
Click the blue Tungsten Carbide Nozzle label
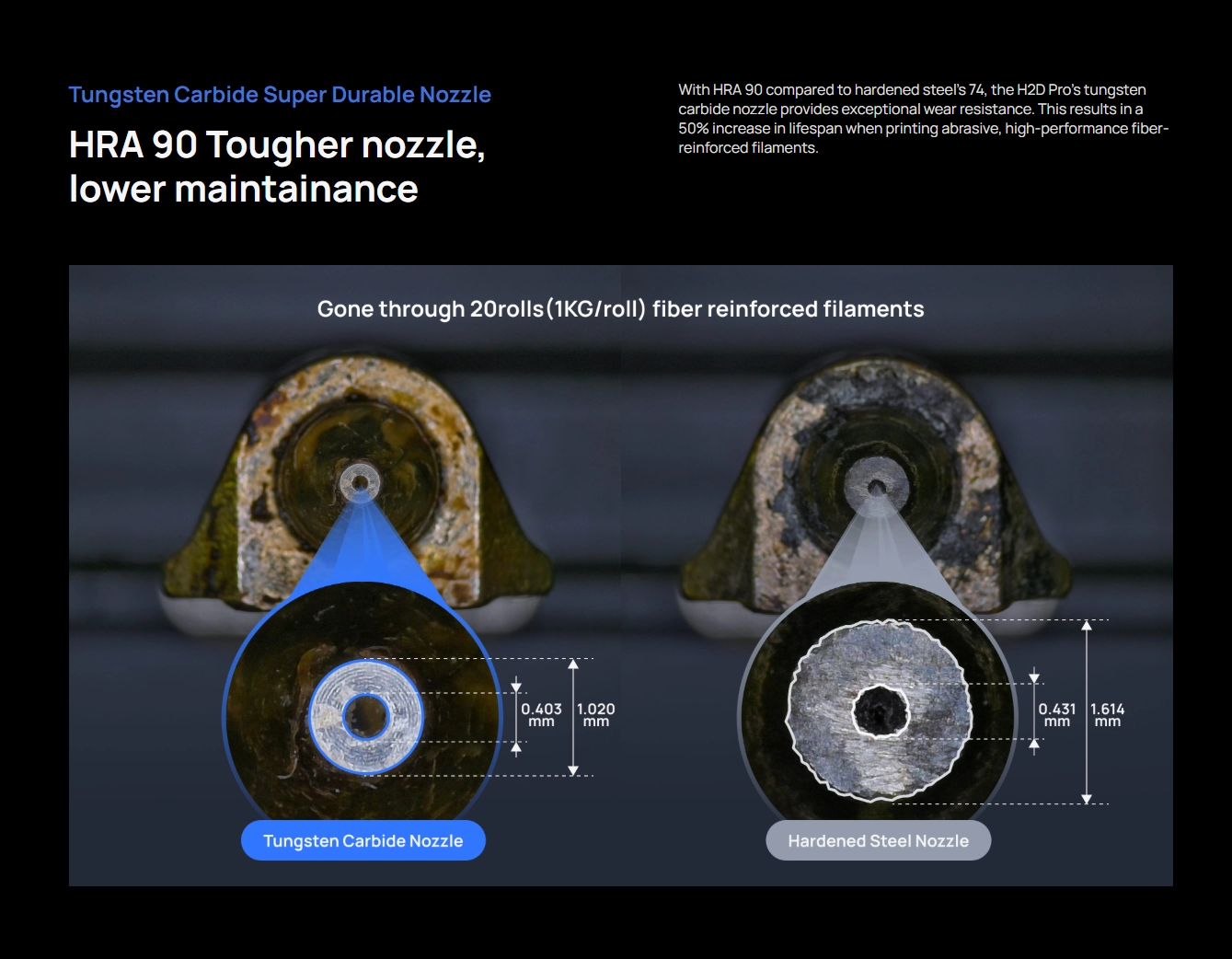[x=363, y=840]
